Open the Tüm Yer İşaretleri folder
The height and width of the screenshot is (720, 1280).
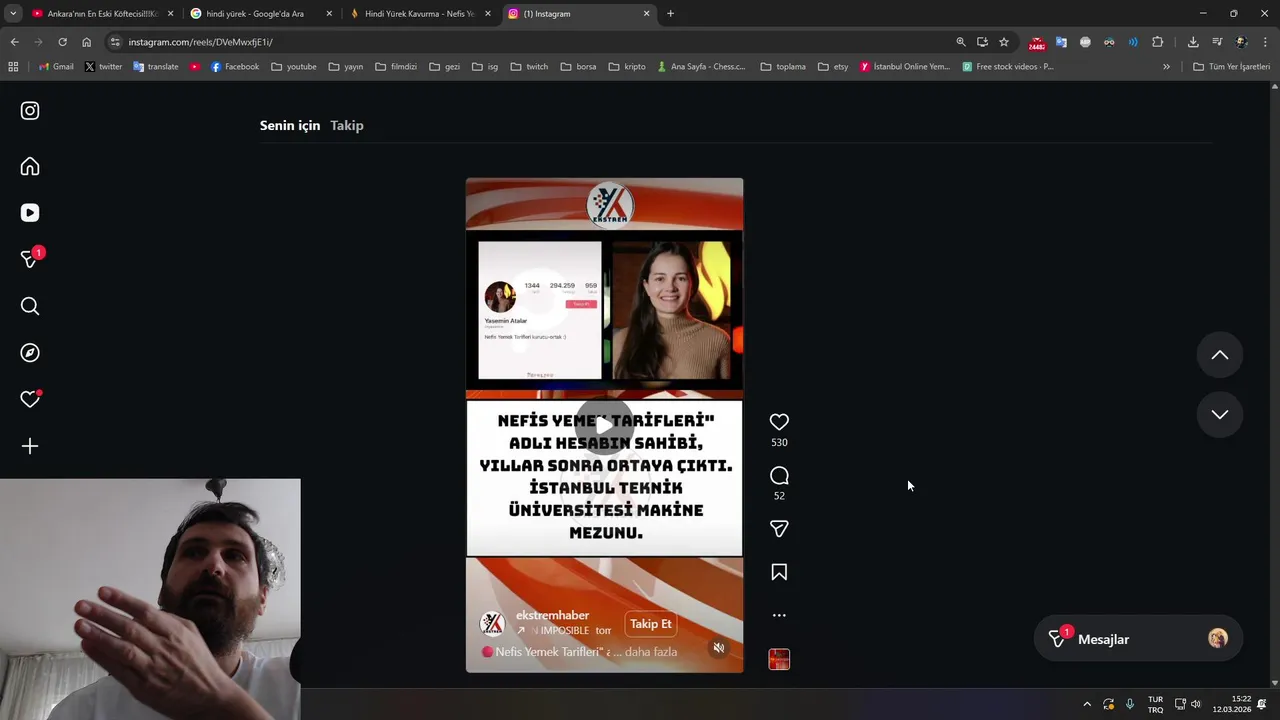1232,67
